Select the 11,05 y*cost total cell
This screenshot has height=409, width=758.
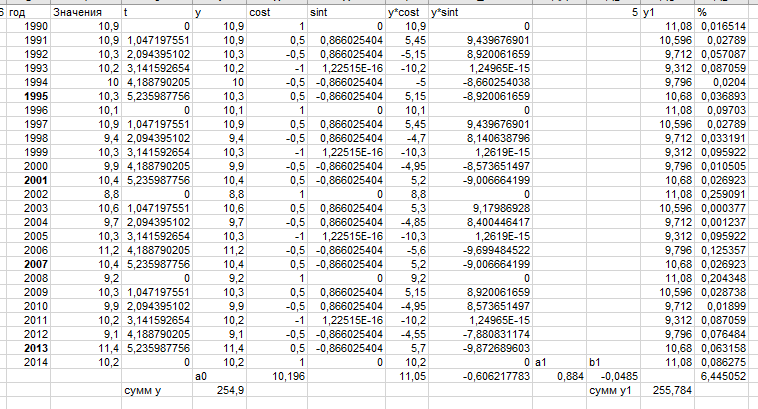coord(407,376)
